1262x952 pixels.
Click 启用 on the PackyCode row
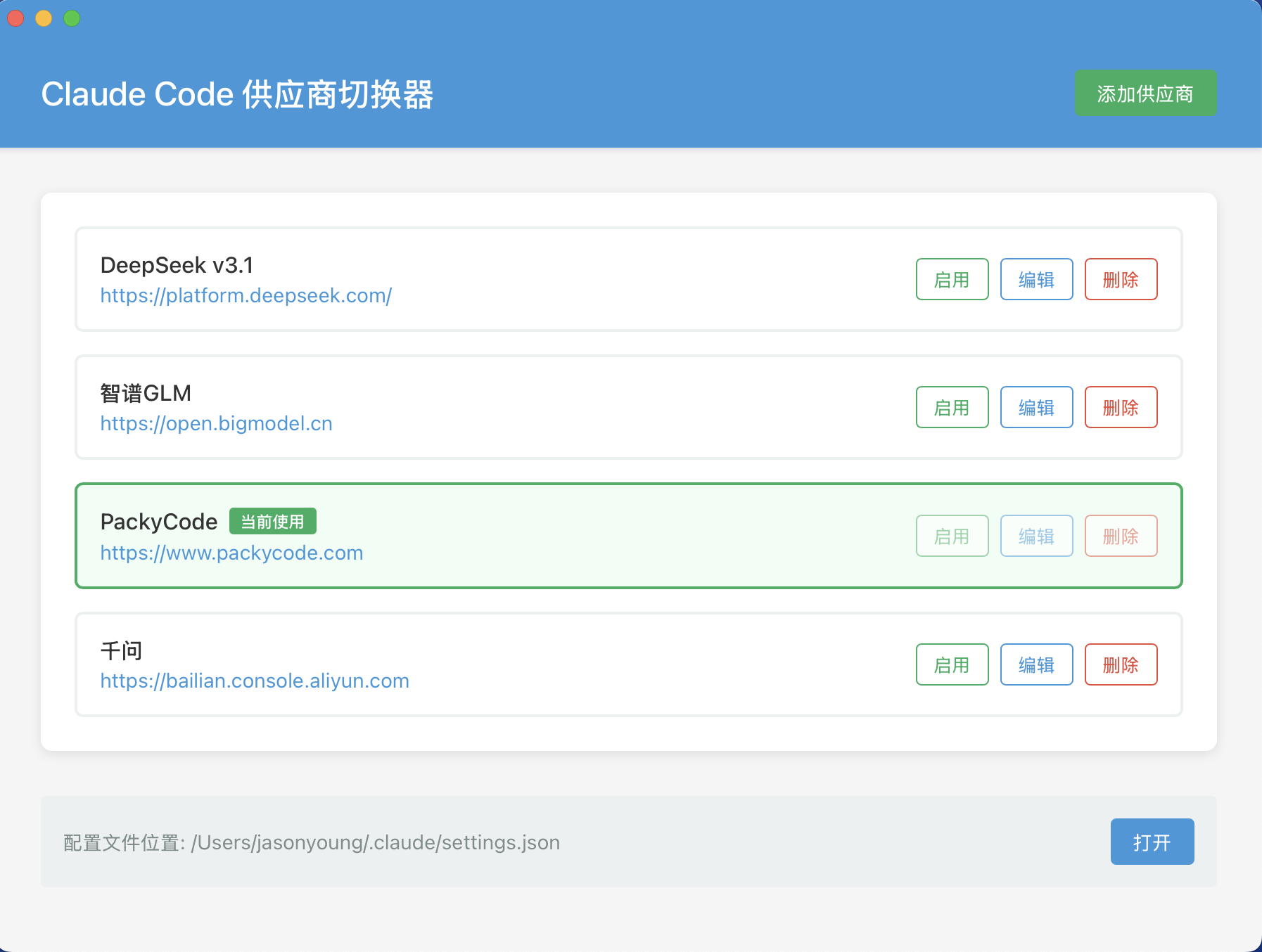(x=952, y=536)
